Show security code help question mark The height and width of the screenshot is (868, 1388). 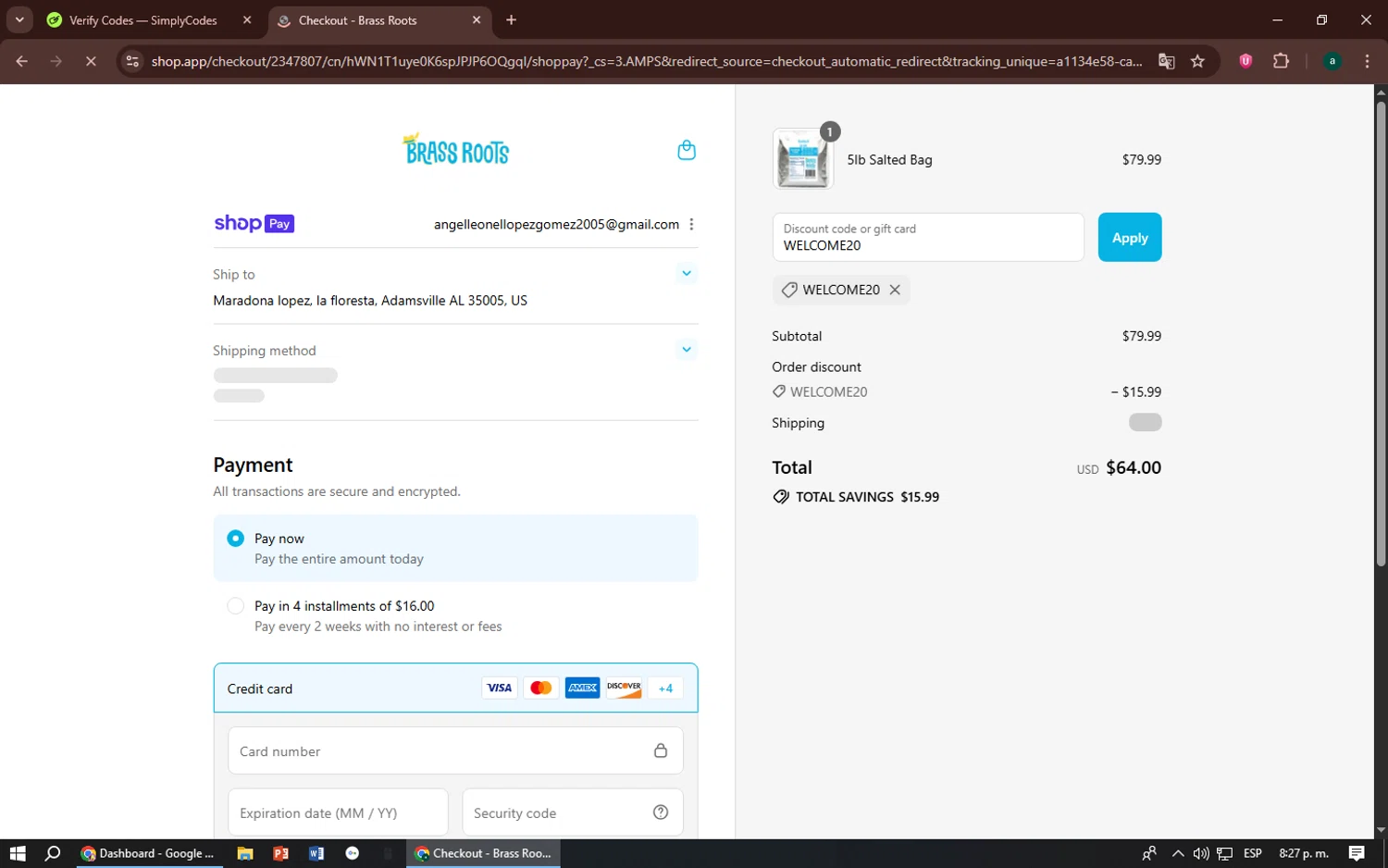pyautogui.click(x=661, y=812)
